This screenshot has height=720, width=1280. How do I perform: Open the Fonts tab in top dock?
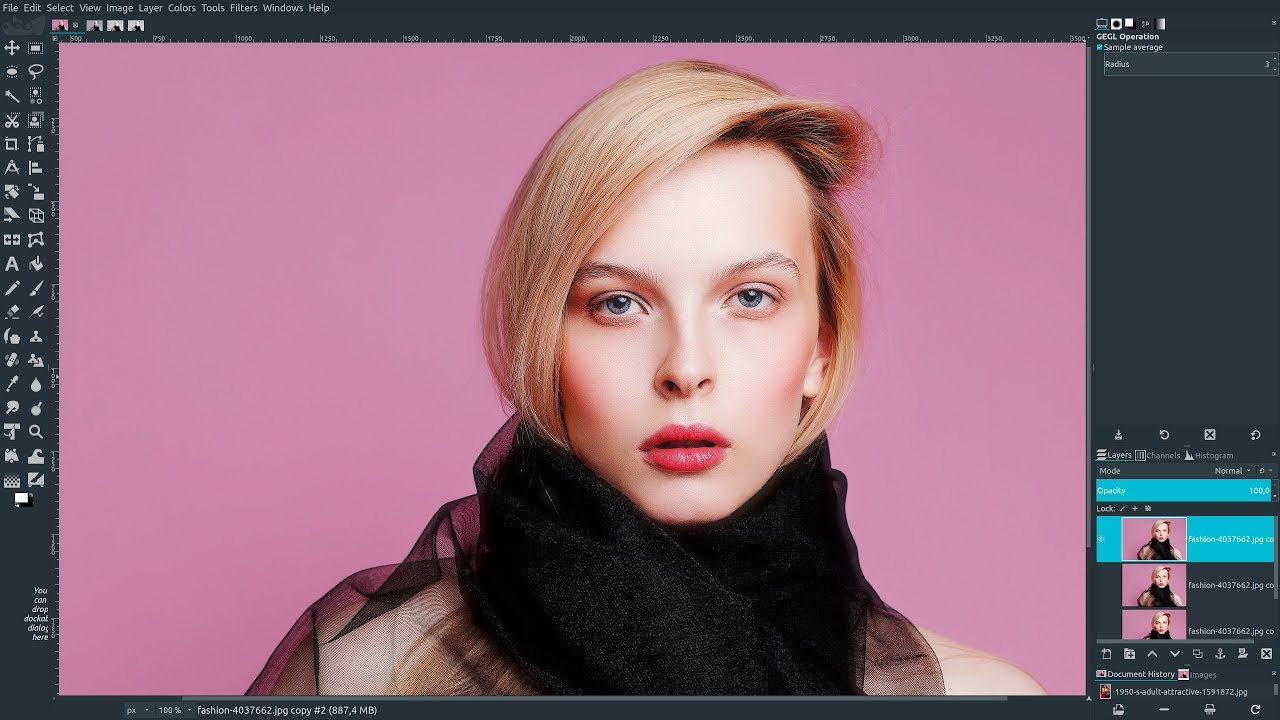(1145, 23)
